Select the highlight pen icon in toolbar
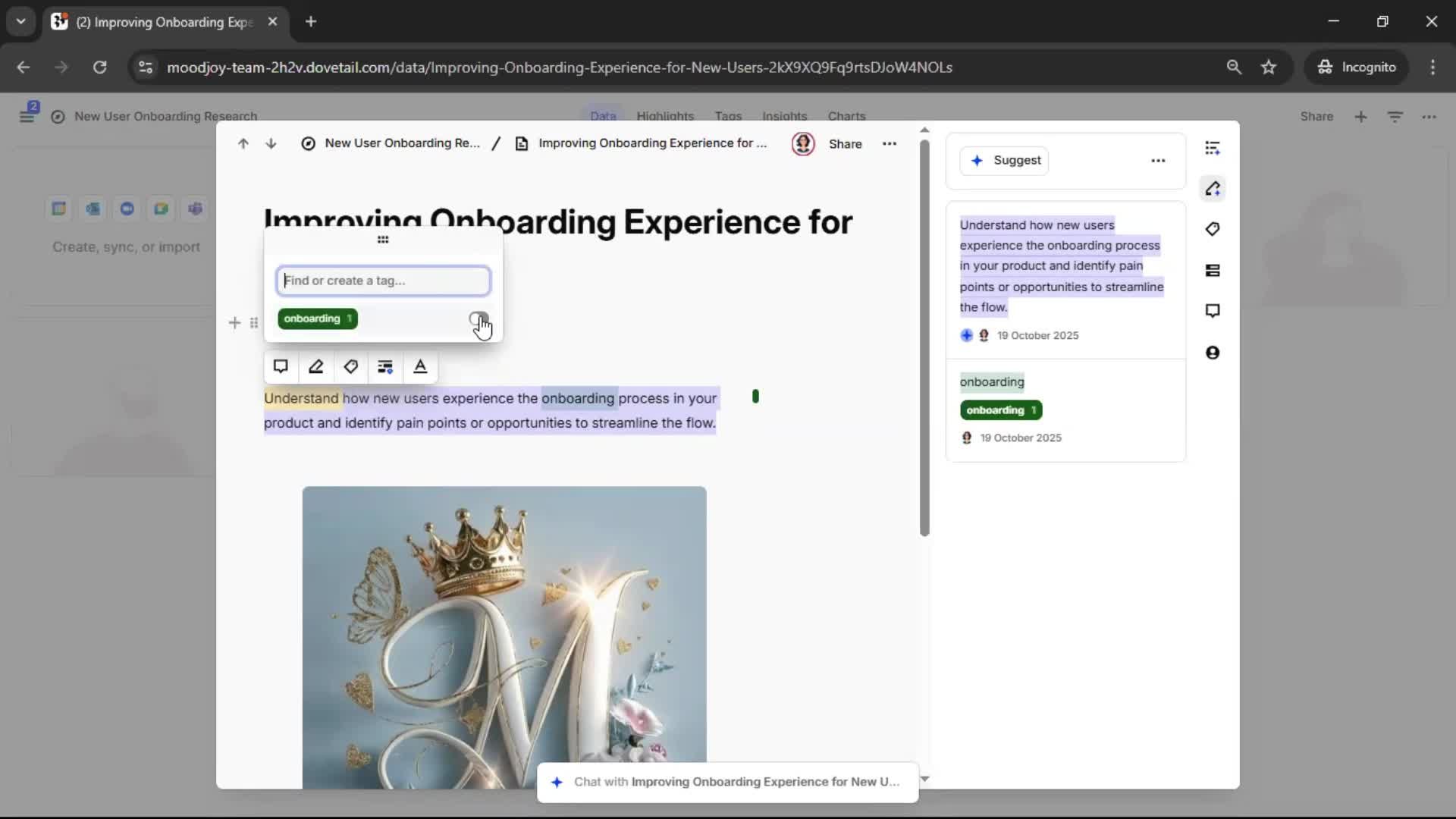 (315, 367)
